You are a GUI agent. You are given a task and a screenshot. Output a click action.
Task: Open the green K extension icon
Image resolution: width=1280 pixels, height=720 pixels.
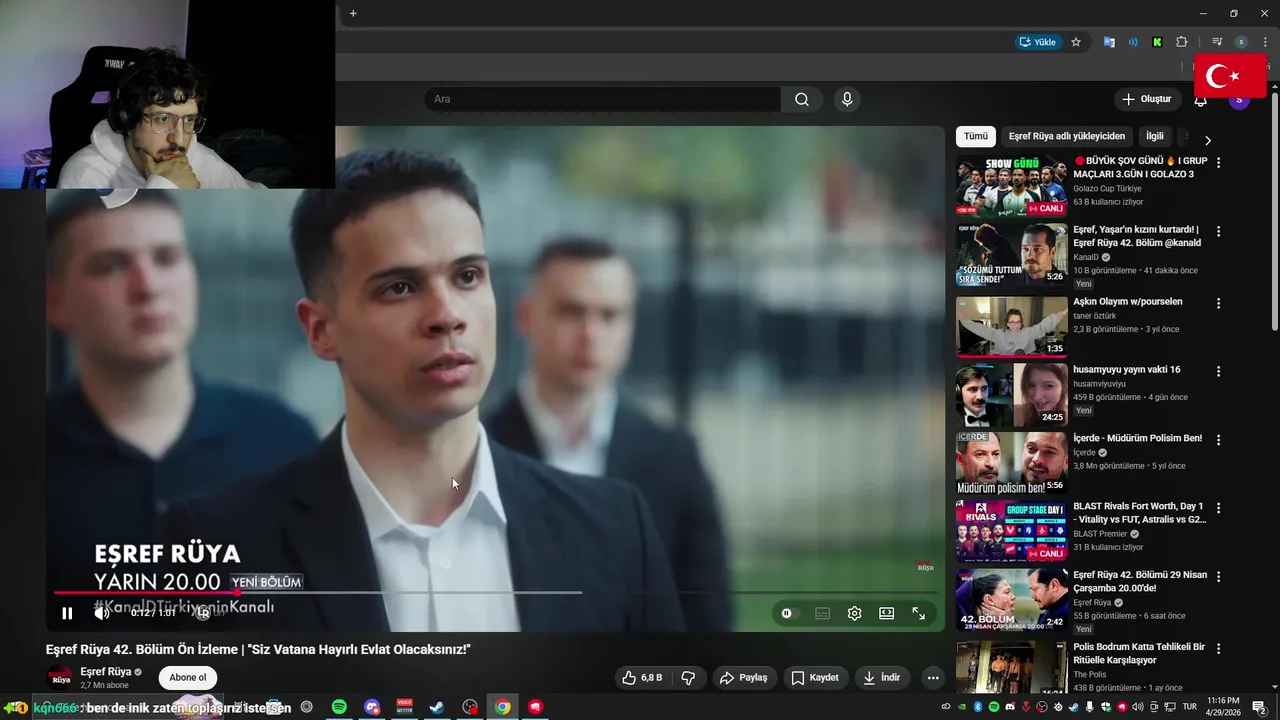(x=1157, y=42)
